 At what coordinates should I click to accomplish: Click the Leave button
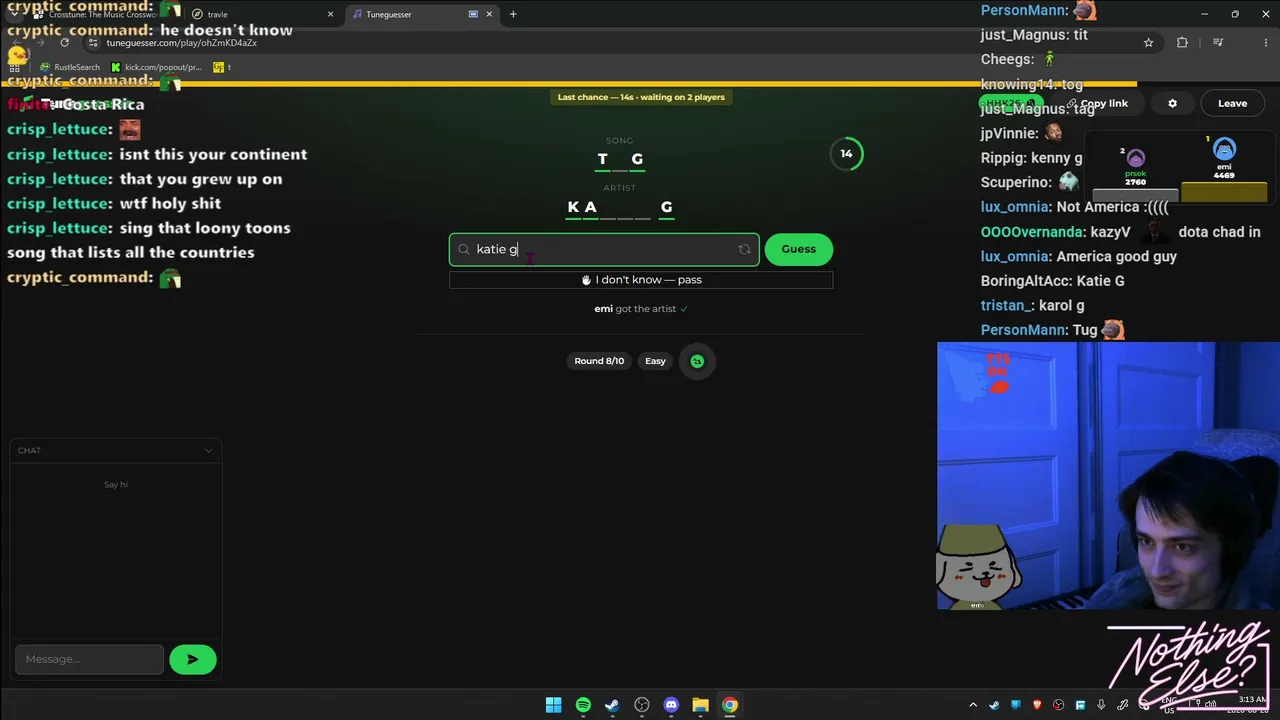[1232, 103]
